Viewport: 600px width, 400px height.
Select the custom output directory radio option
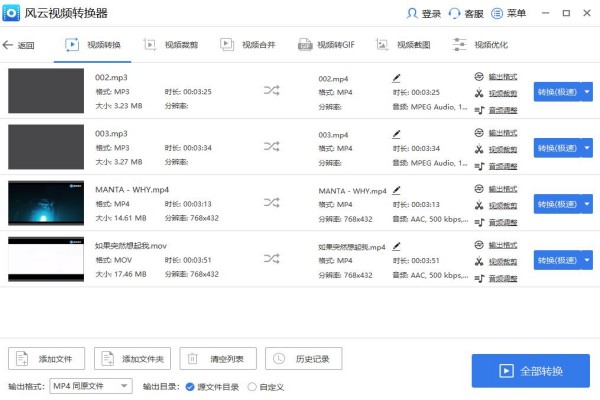(x=251, y=386)
